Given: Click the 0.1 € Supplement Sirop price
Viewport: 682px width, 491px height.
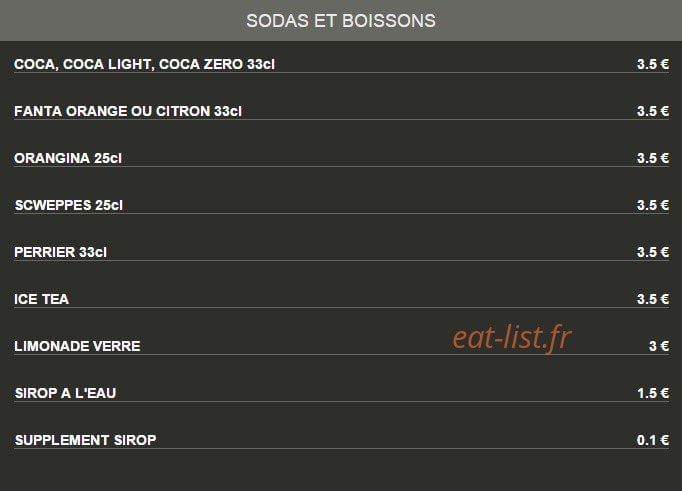Looking at the screenshot, I should (653, 440).
